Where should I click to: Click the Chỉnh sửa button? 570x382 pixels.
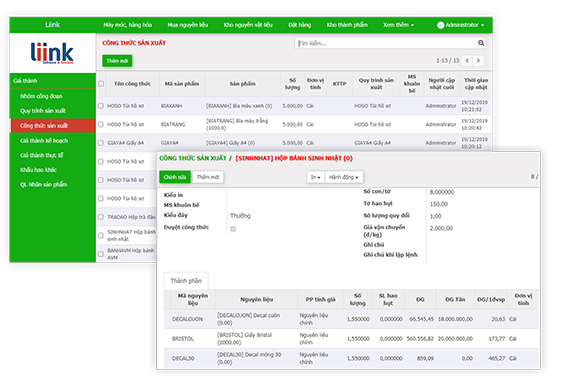click(x=175, y=177)
